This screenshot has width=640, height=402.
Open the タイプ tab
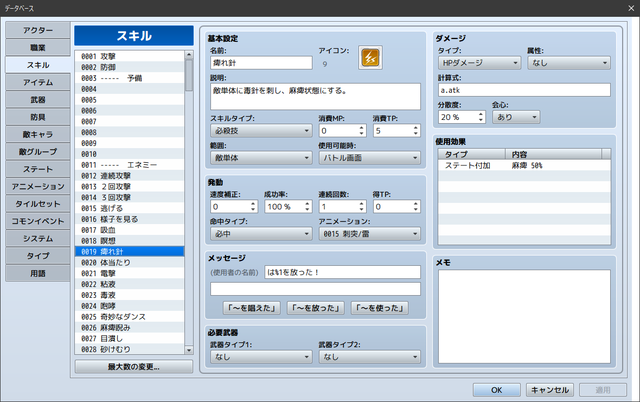coord(38,256)
